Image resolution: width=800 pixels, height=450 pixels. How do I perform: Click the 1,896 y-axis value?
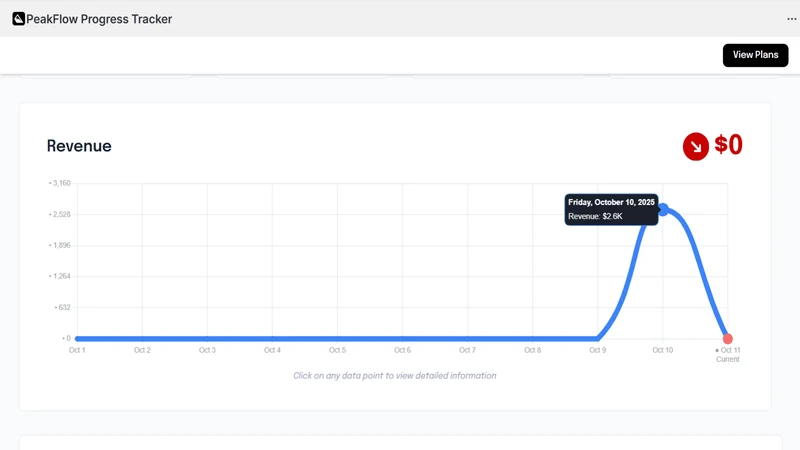62,245
